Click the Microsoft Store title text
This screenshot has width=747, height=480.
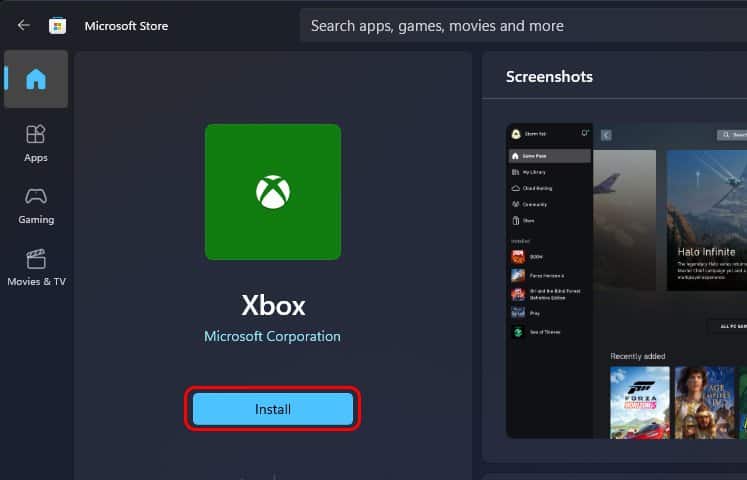pyautogui.click(x=126, y=26)
